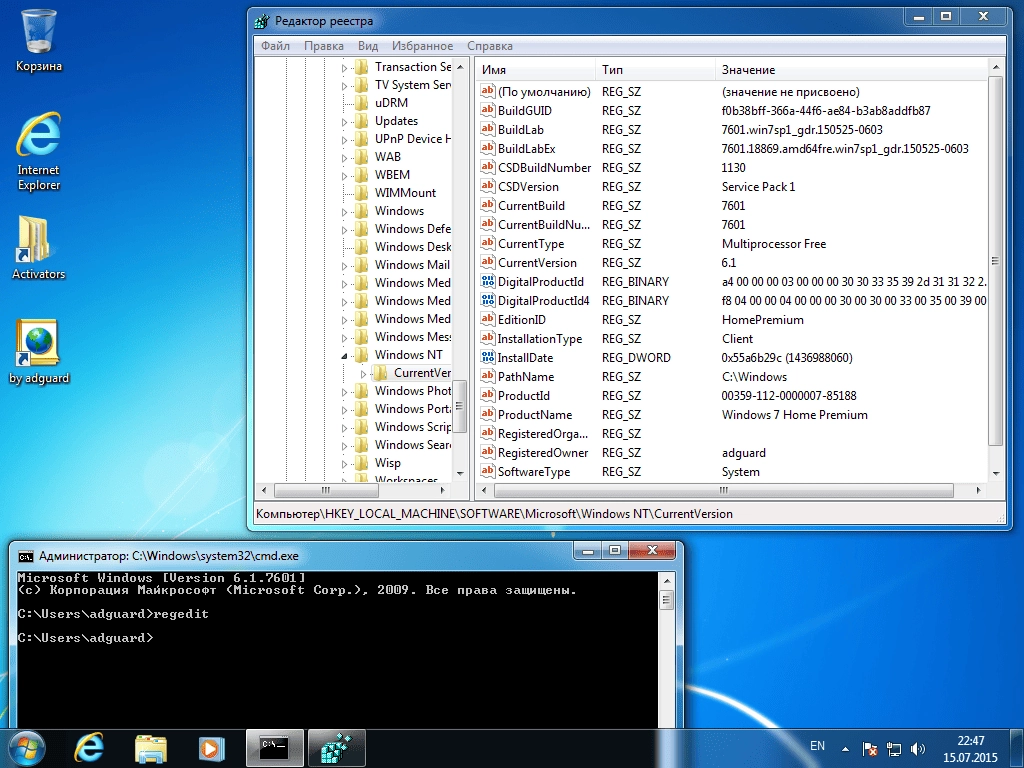Screen dimensions: 1024x768
Task: Click the EditionID string value icon
Action: 488,319
